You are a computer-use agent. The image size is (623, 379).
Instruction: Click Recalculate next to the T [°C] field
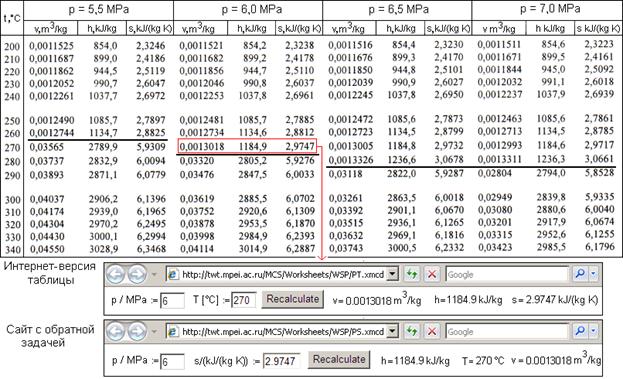click(x=292, y=299)
